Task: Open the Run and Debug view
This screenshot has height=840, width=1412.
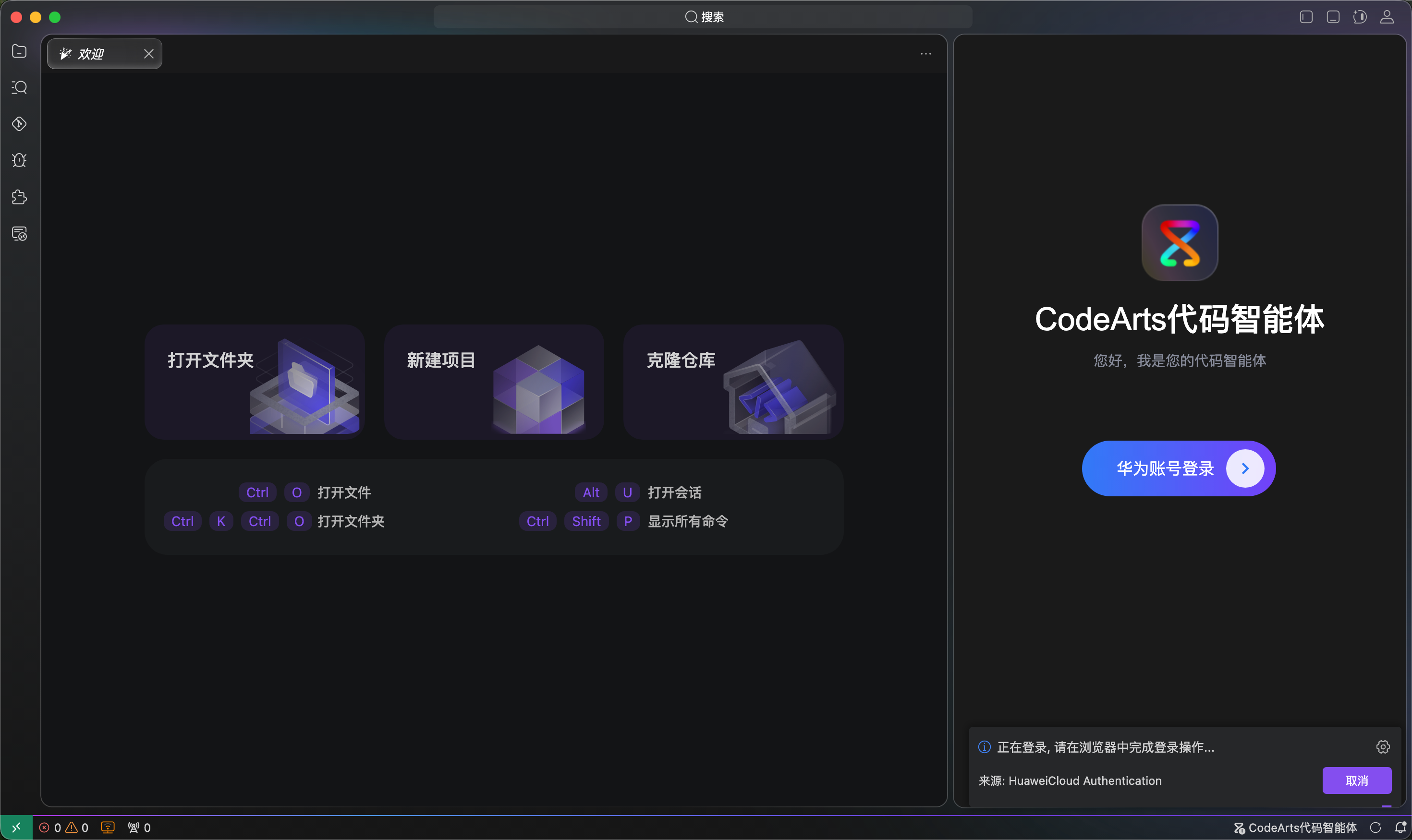Action: coord(19,160)
